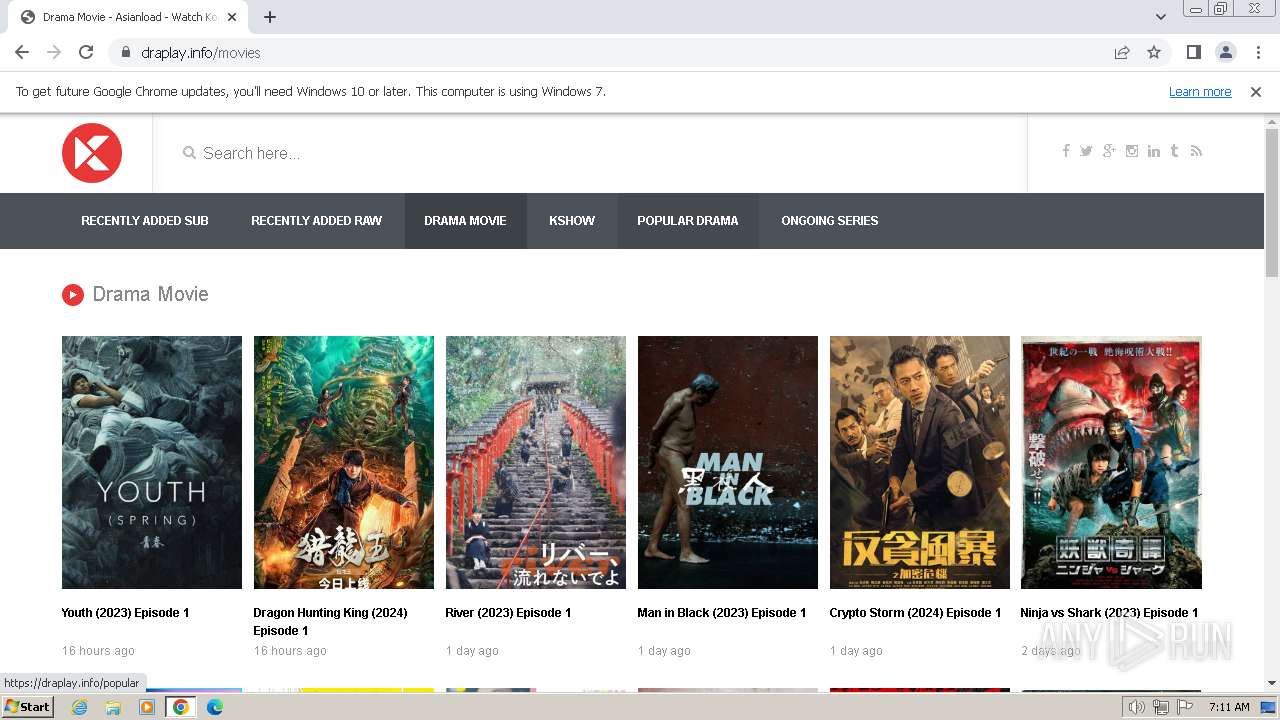Bookmark this page with star icon
The height and width of the screenshot is (720, 1280).
pos(1154,52)
